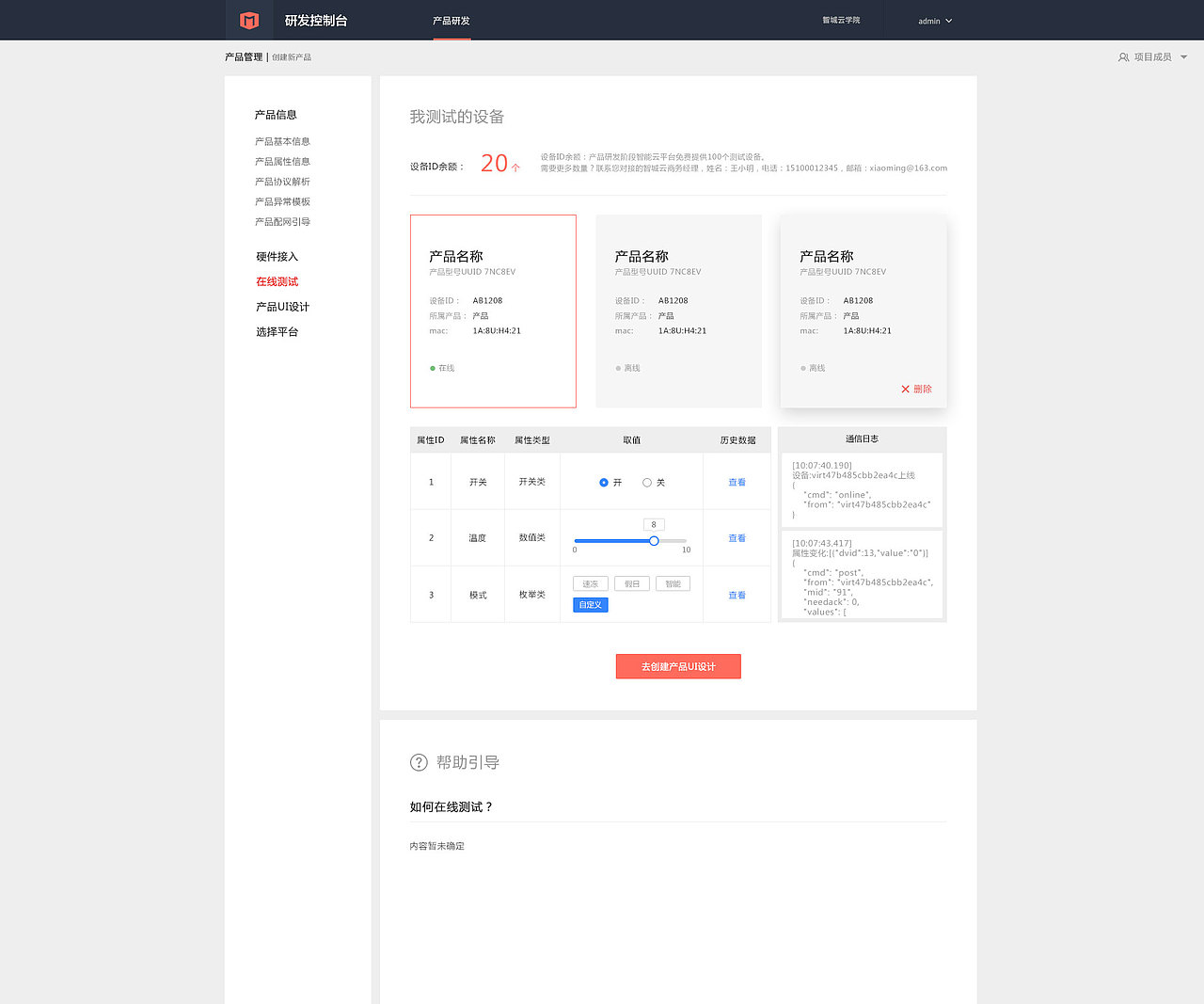
Task: Open the 项目成员 members icon
Action: (x=1123, y=57)
